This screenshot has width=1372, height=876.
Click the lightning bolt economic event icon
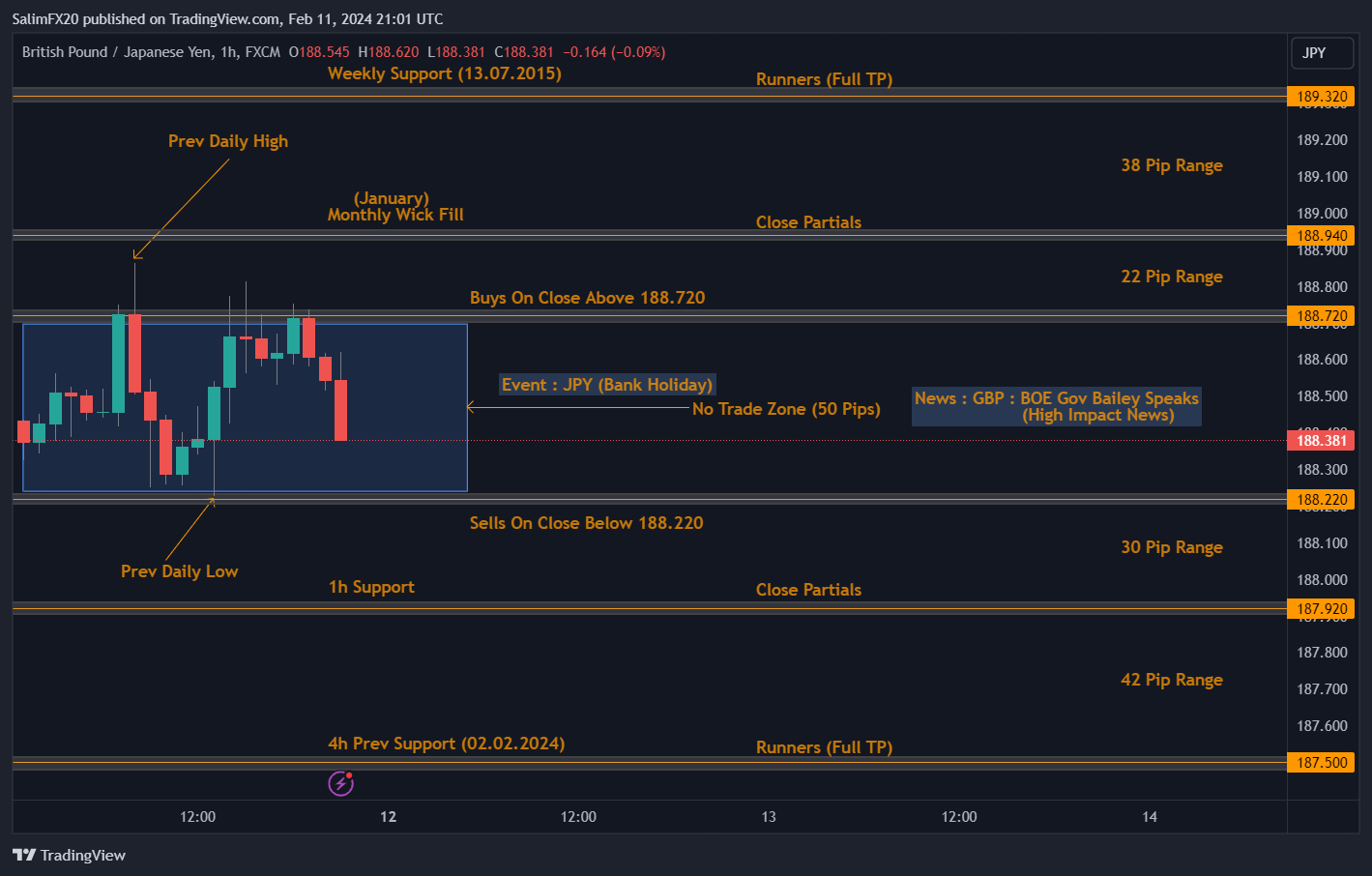click(x=340, y=783)
